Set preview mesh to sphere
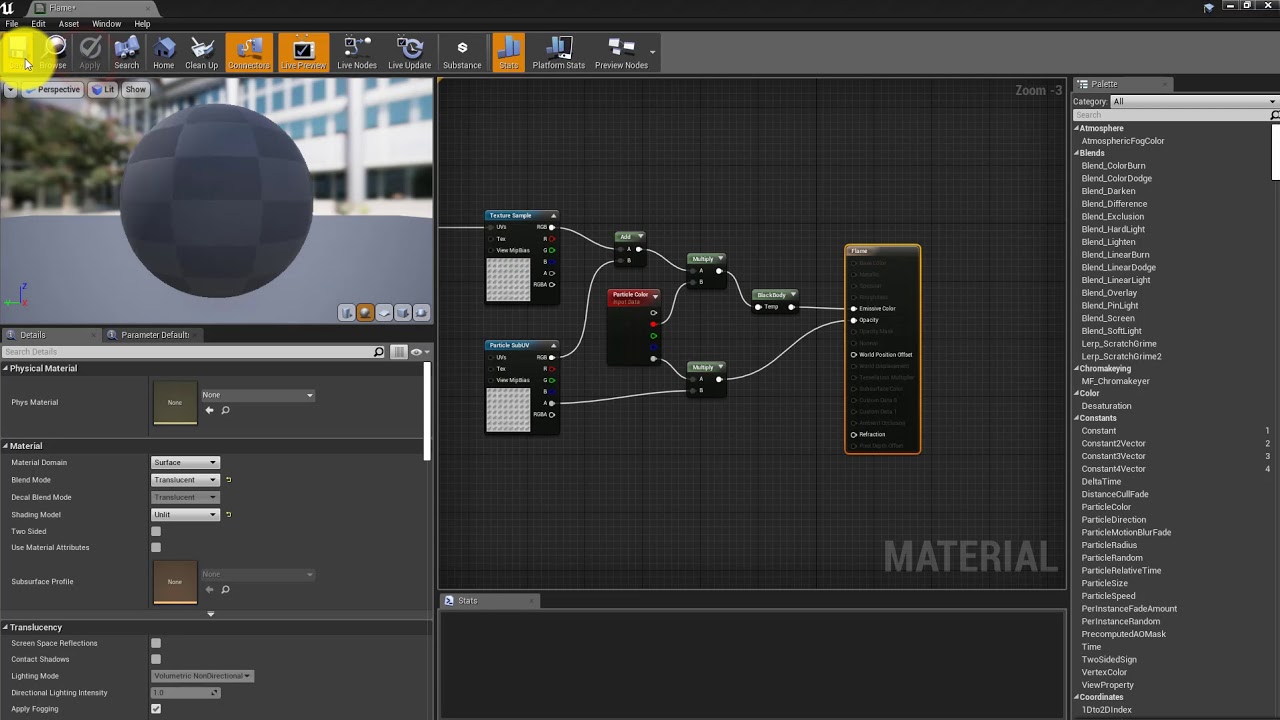The width and height of the screenshot is (1280, 720). pyautogui.click(x=365, y=313)
